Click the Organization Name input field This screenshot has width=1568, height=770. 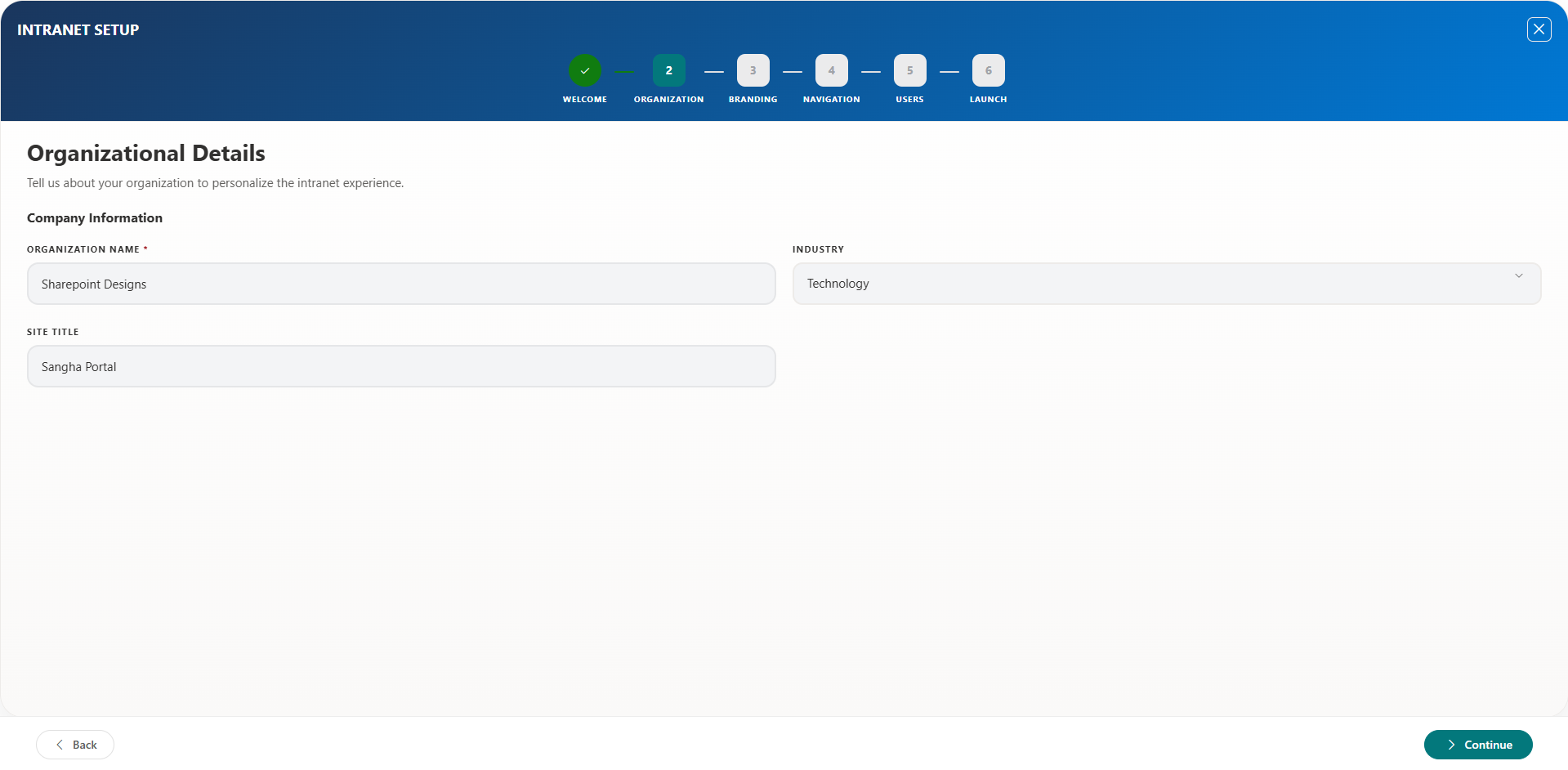click(x=401, y=284)
